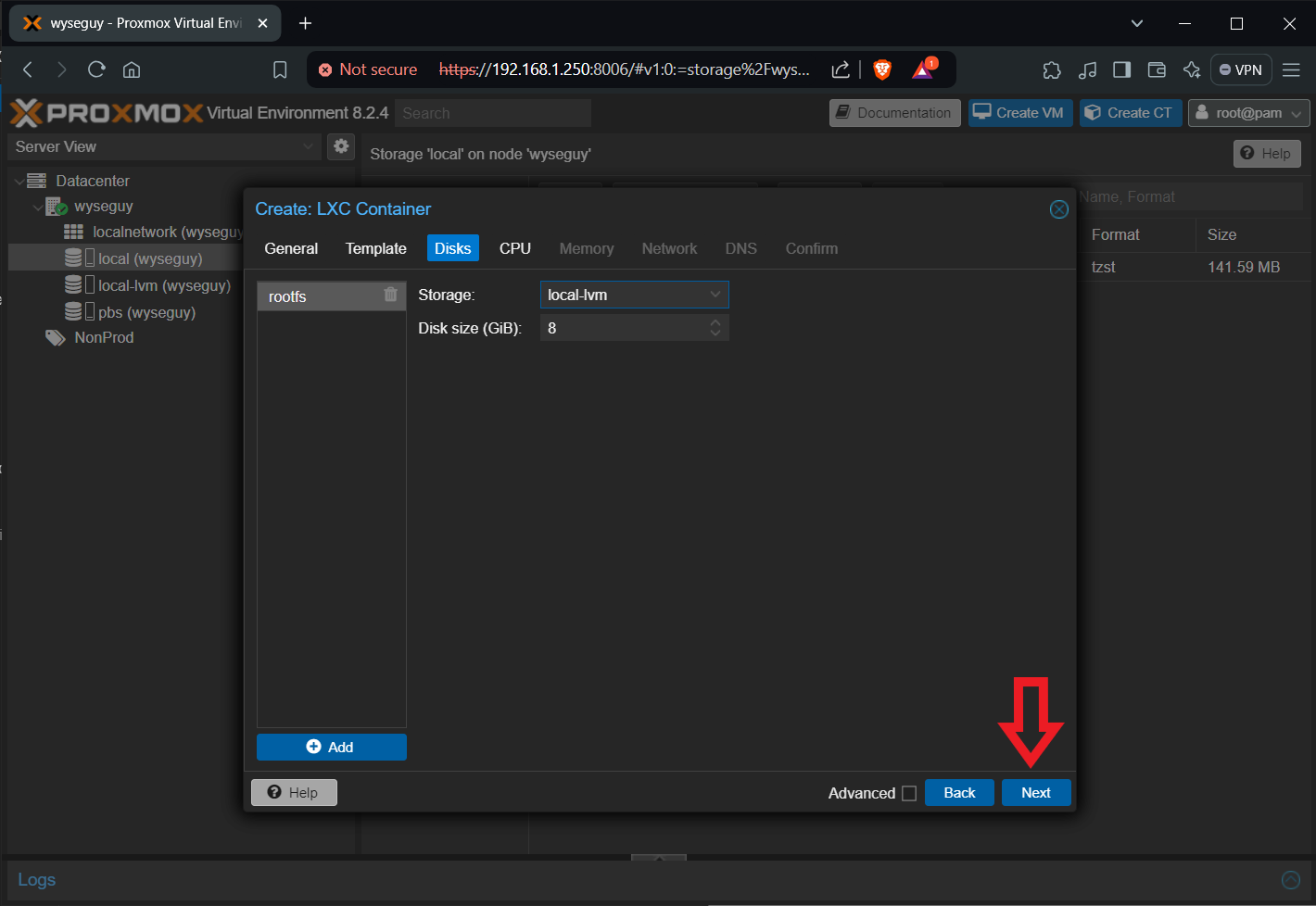Select the Disks tab
The height and width of the screenshot is (906, 1316).
click(453, 248)
